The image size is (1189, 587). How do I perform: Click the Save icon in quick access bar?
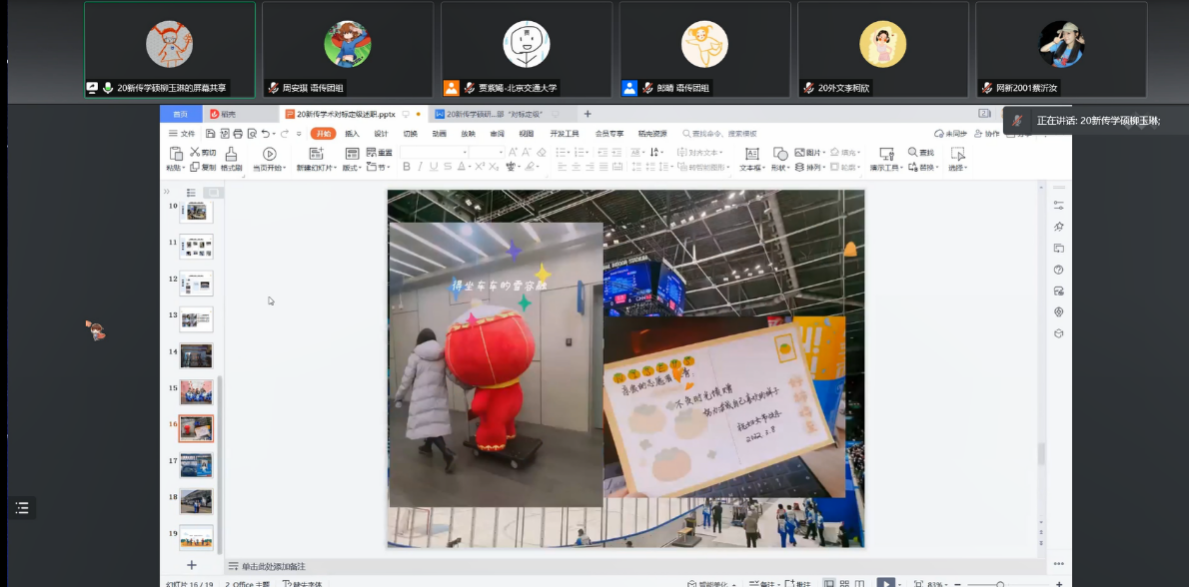tap(210, 133)
